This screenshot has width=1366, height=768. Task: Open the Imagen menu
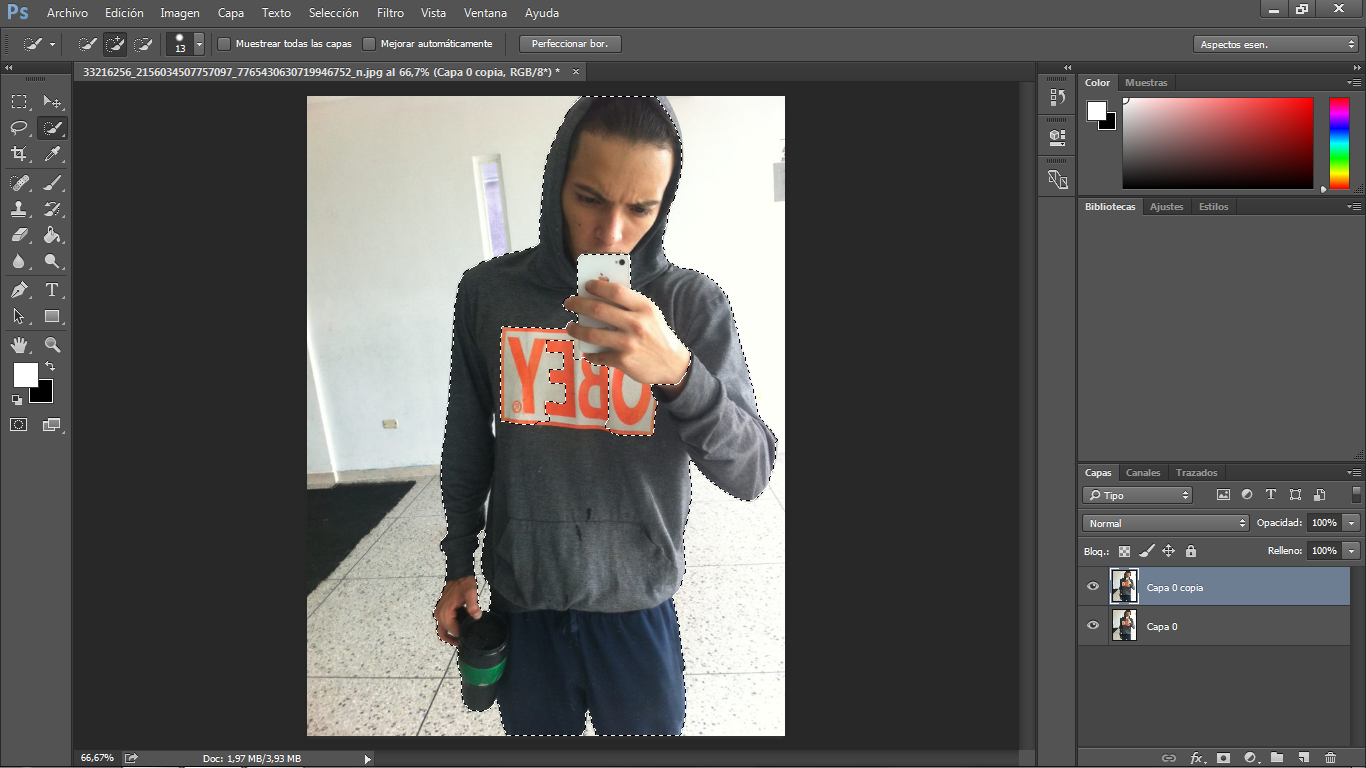(x=180, y=13)
